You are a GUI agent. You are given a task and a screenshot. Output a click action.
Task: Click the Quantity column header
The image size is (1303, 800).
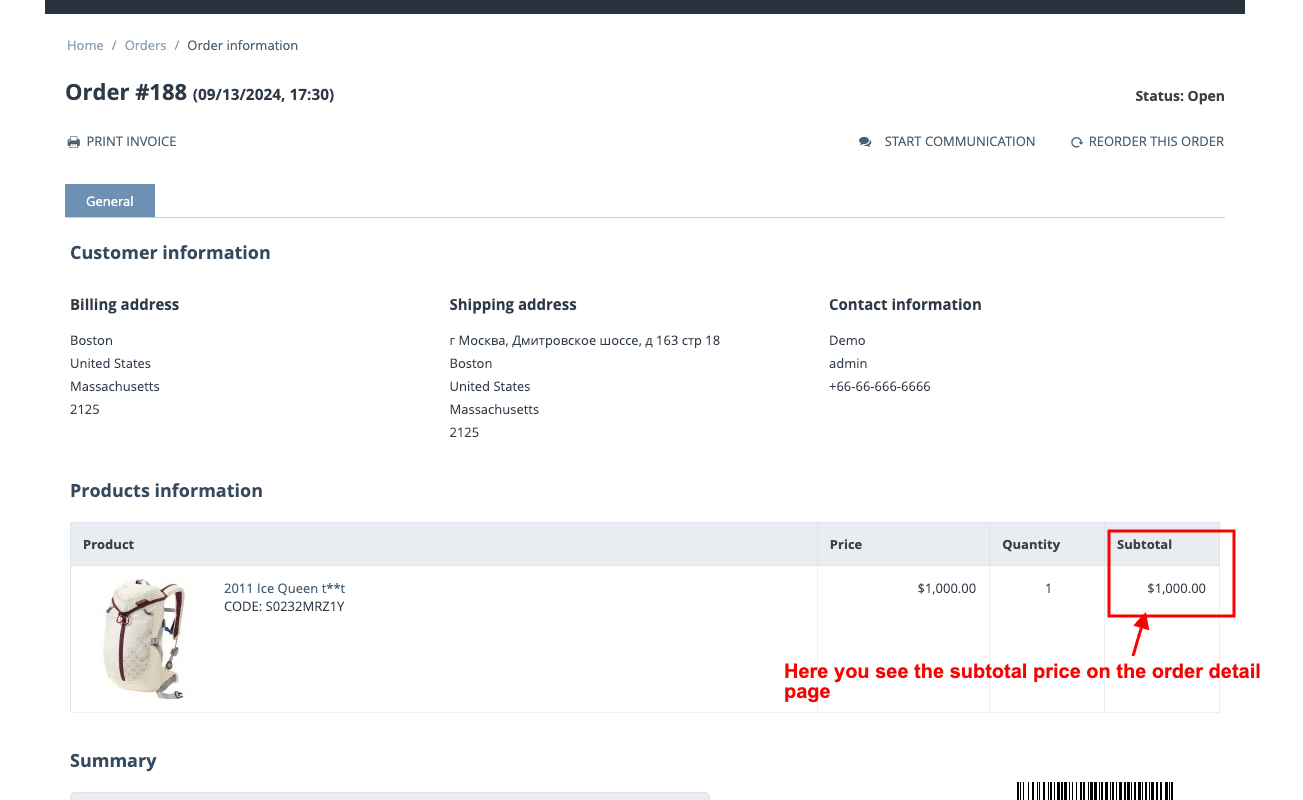pos(1030,544)
